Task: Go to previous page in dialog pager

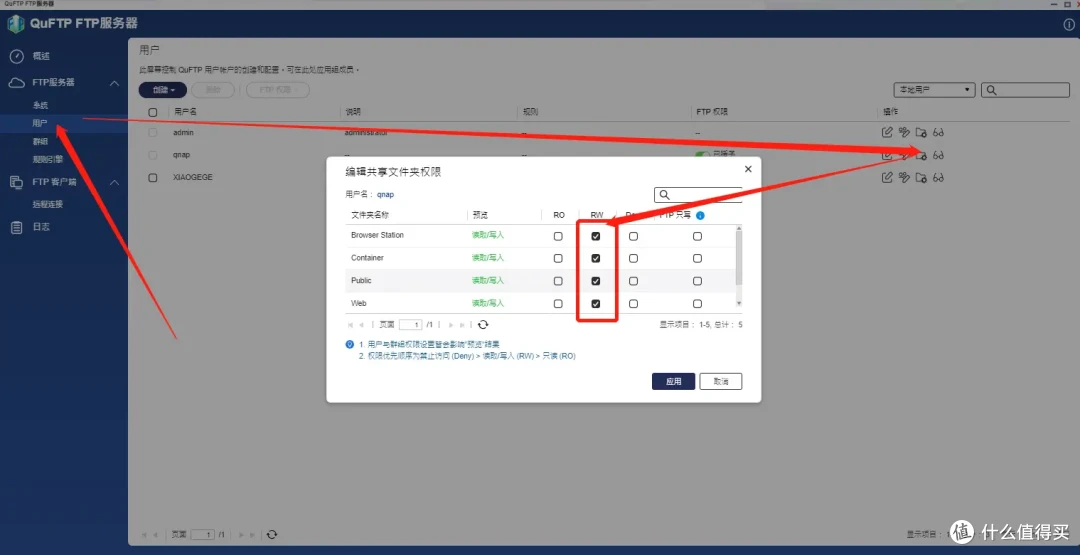Action: [x=362, y=324]
